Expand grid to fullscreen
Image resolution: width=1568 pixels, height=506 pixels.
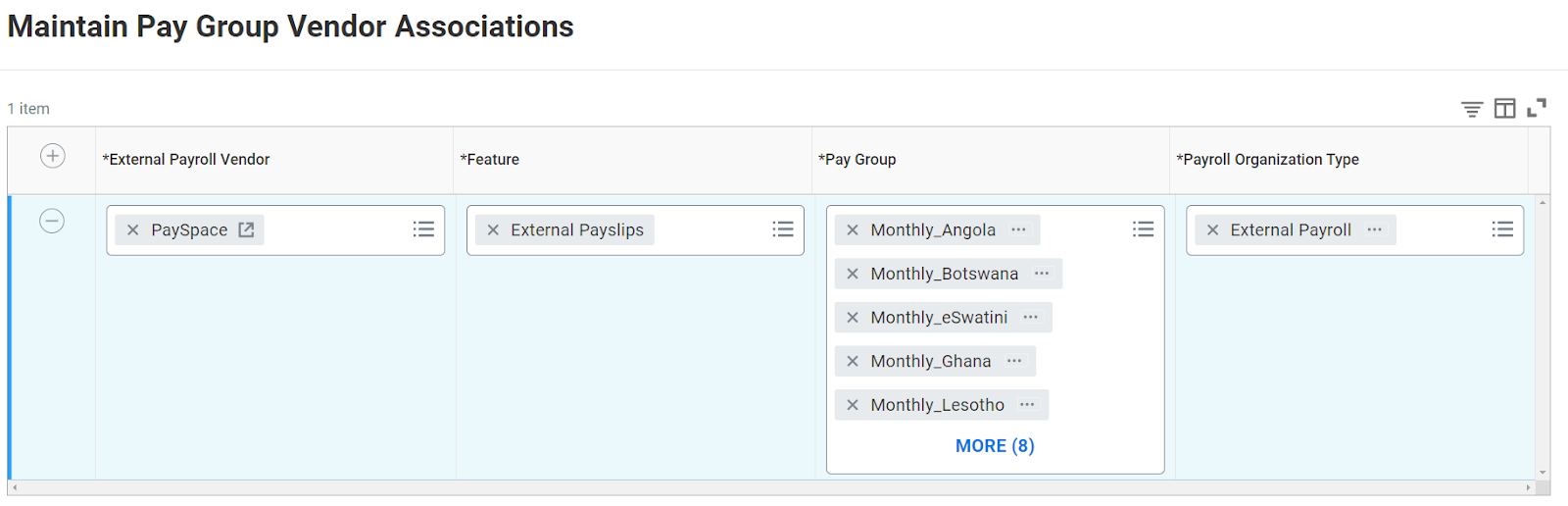tap(1537, 108)
